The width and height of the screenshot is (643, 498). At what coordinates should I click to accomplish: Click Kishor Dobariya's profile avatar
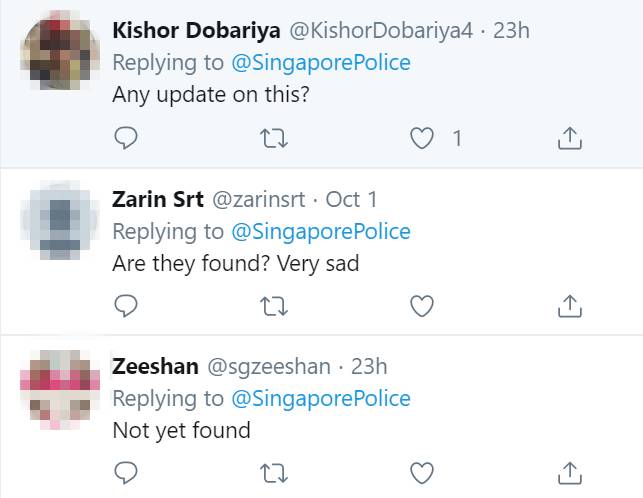pyautogui.click(x=60, y=50)
